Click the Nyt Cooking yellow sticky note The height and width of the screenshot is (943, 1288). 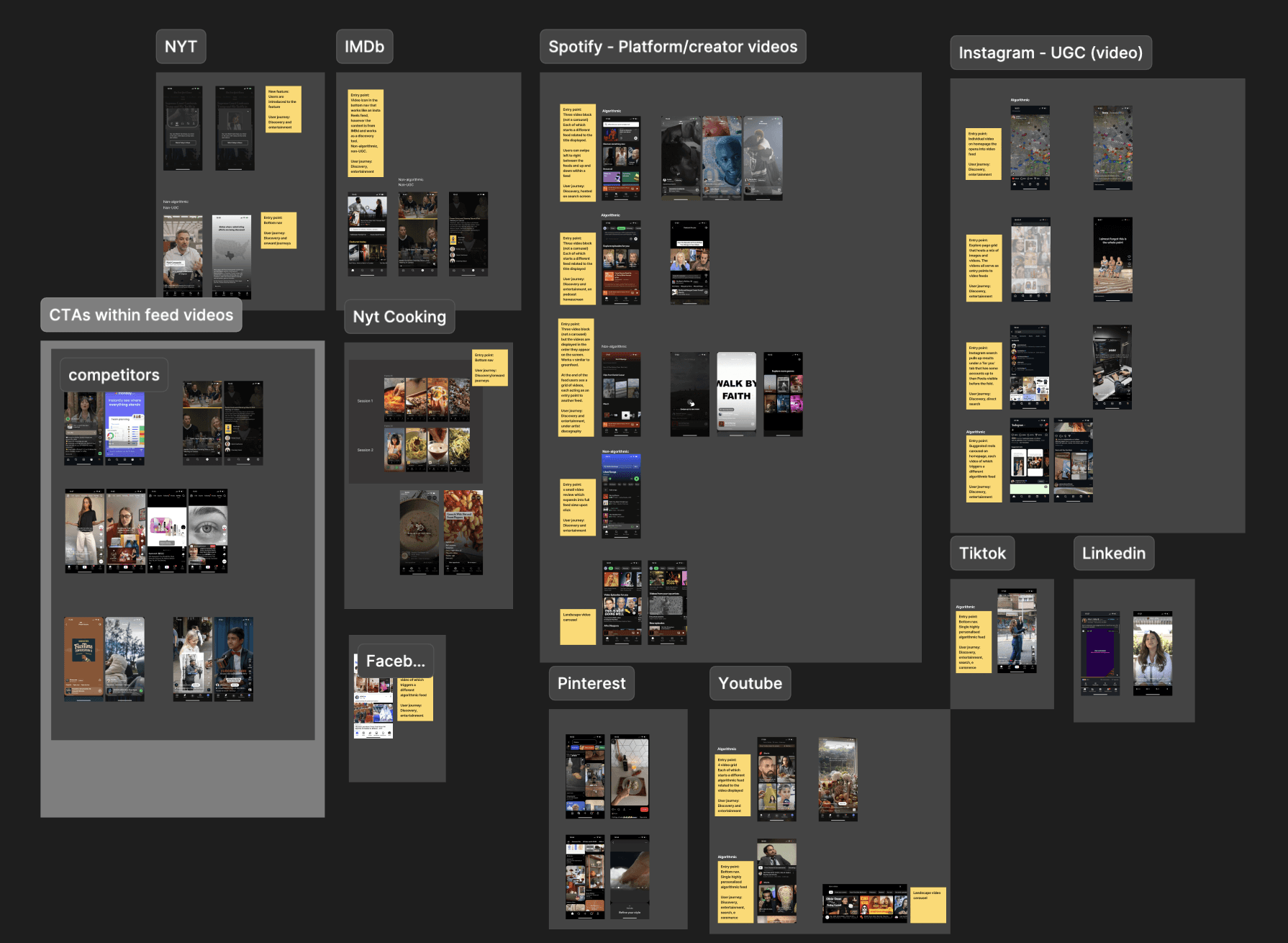[x=490, y=368]
